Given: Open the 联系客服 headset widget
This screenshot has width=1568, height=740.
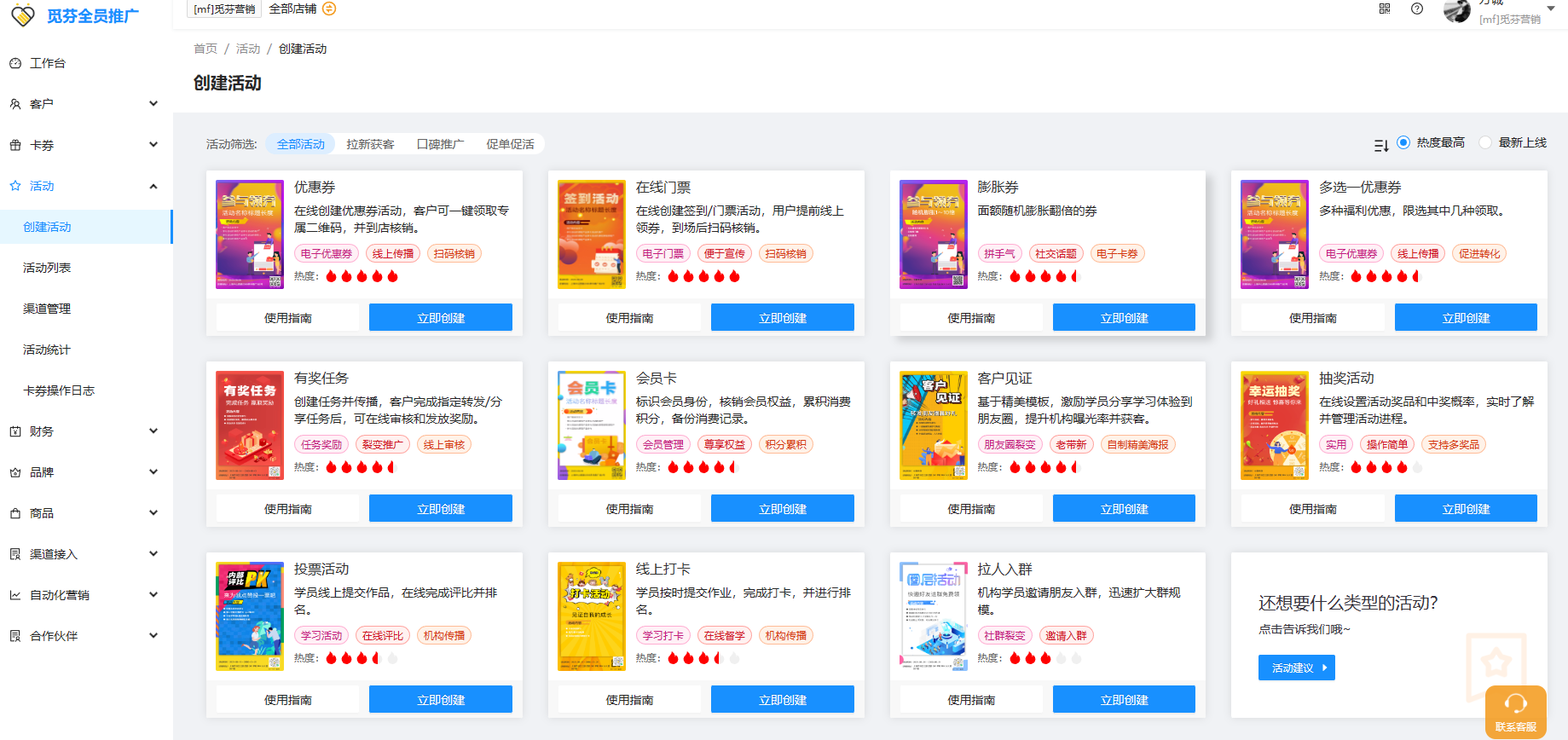Looking at the screenshot, I should tap(1515, 711).
